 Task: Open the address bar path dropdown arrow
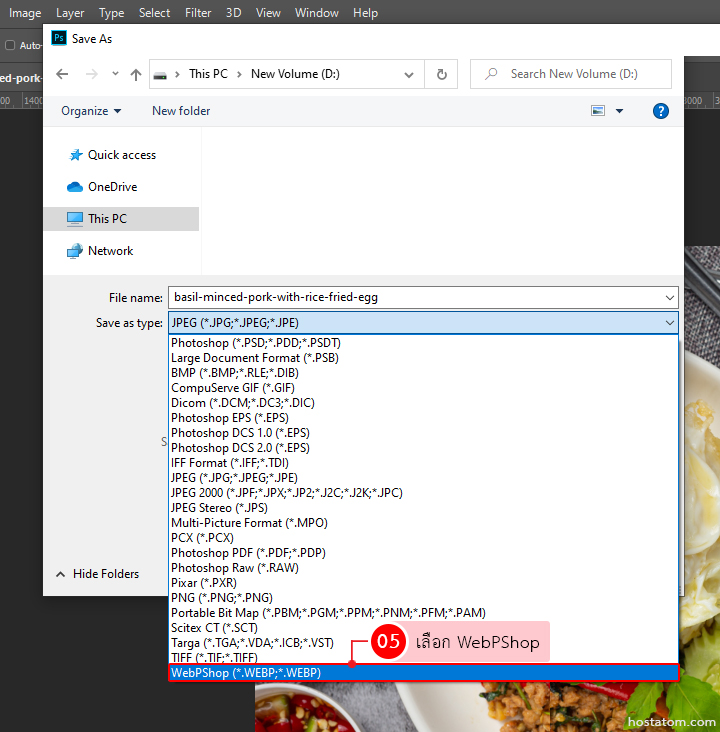coord(409,74)
